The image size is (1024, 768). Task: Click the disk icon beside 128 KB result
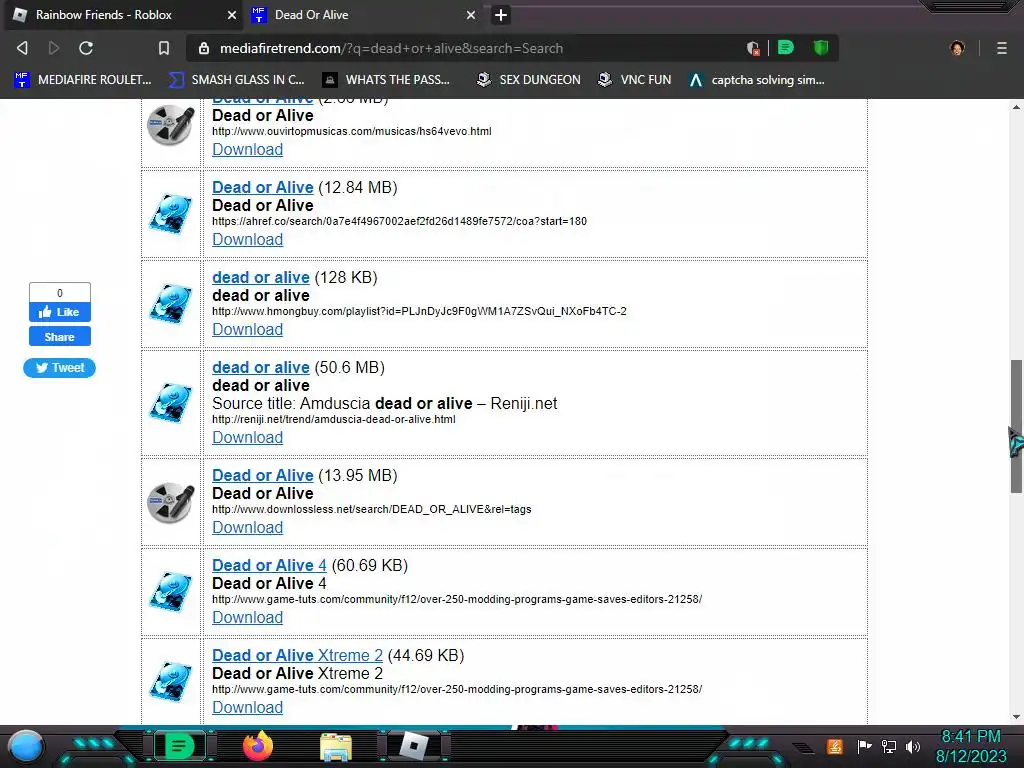point(170,304)
